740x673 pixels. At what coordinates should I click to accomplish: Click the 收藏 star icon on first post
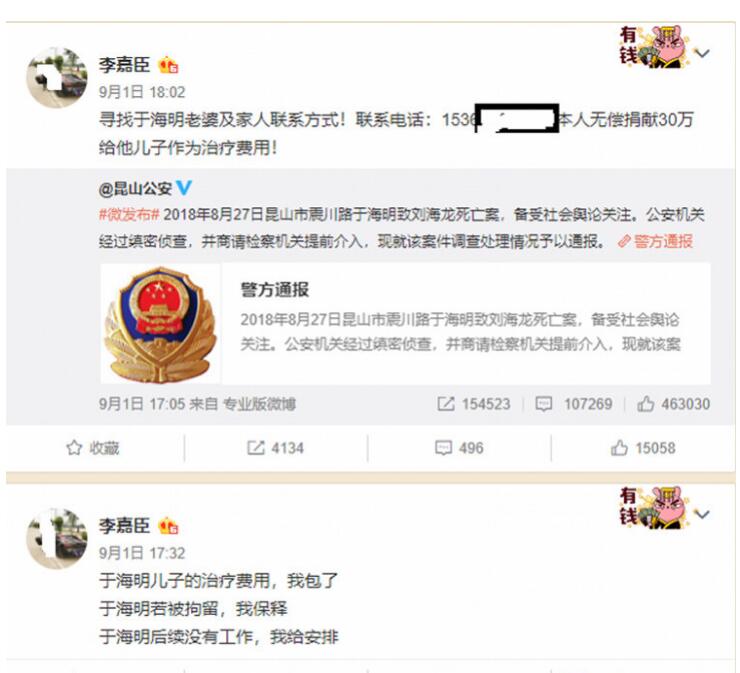coord(74,447)
